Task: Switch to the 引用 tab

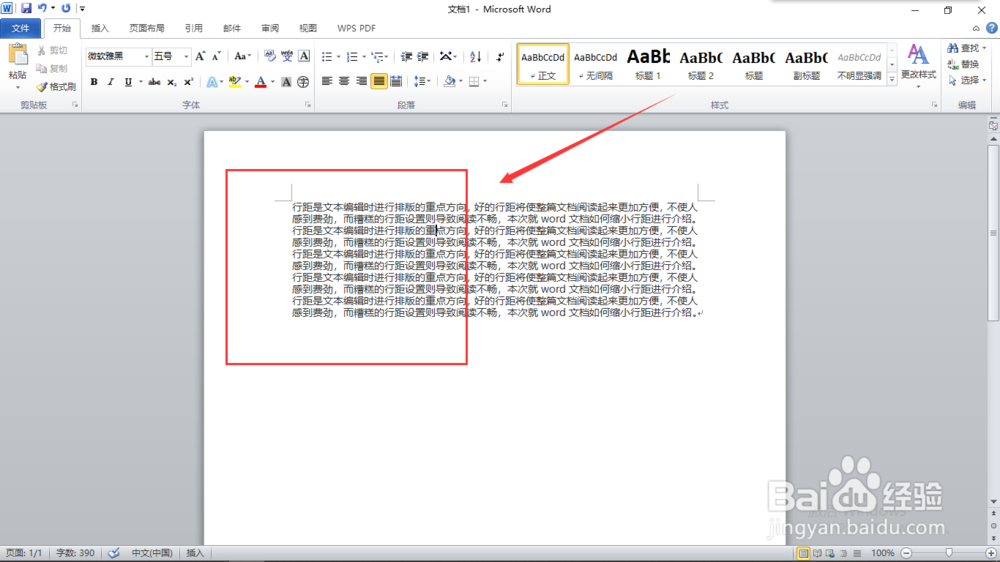Action: coord(193,28)
